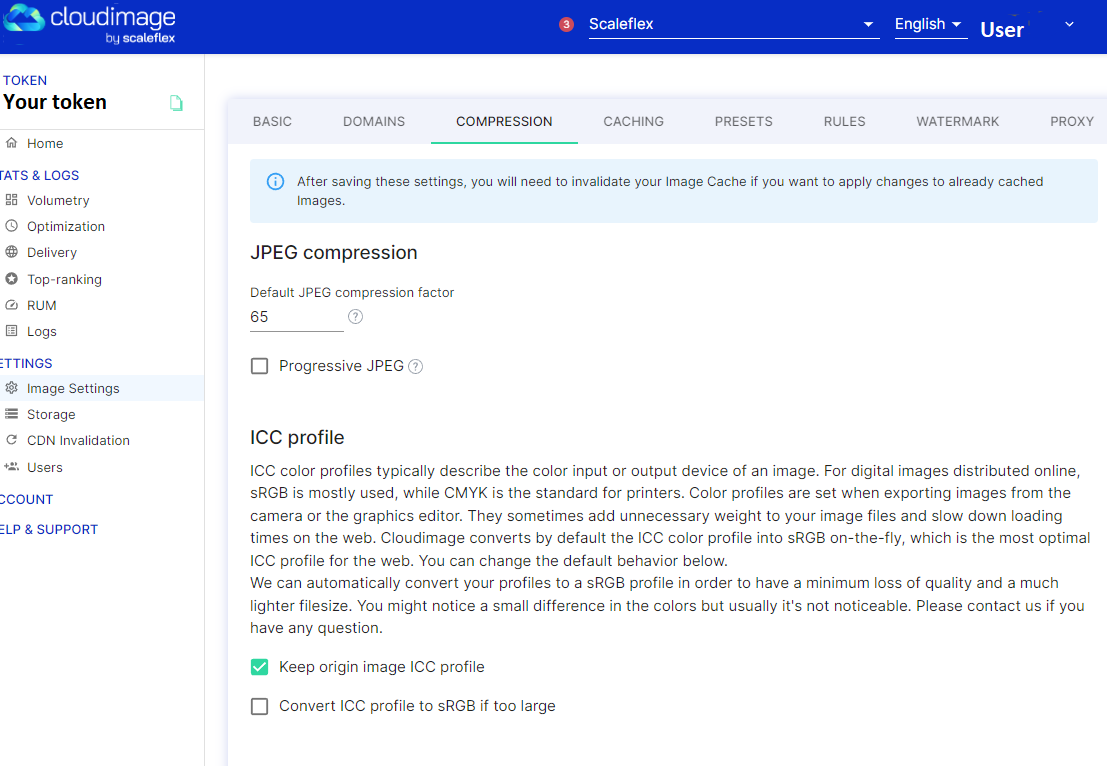Click the red notification badge showing 3
This screenshot has width=1109, height=769.
coord(566,25)
